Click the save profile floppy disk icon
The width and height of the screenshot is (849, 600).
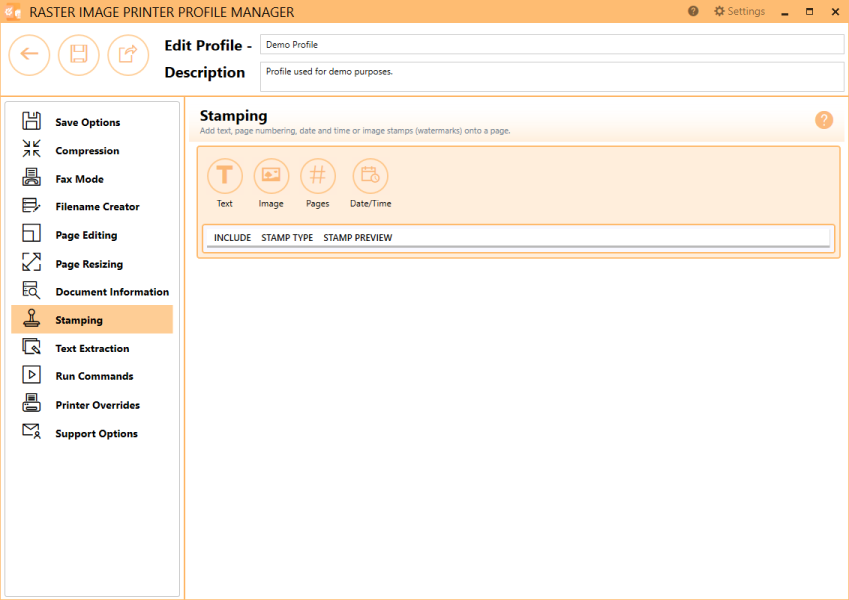(x=79, y=55)
